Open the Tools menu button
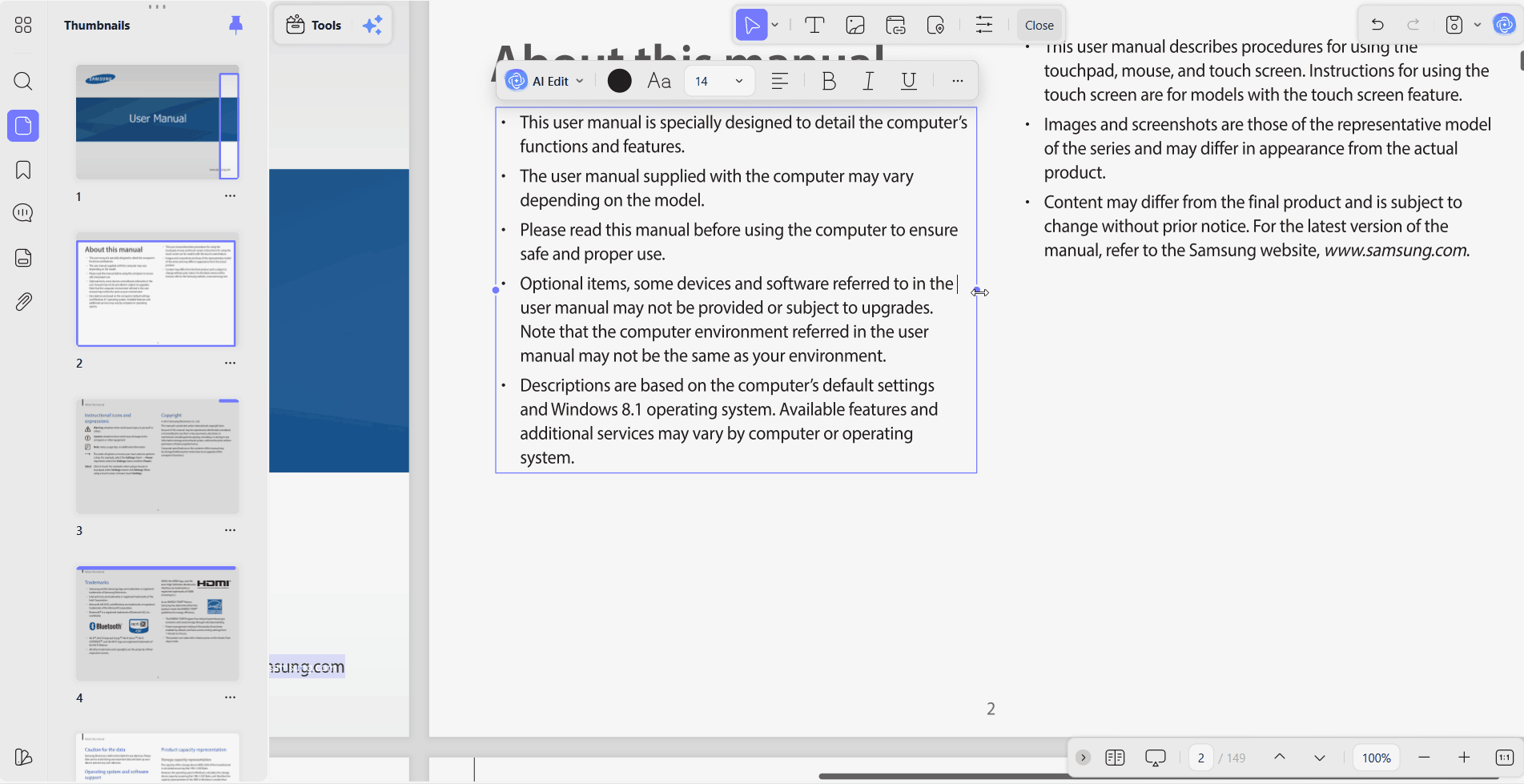The width and height of the screenshot is (1524, 784). tap(315, 25)
